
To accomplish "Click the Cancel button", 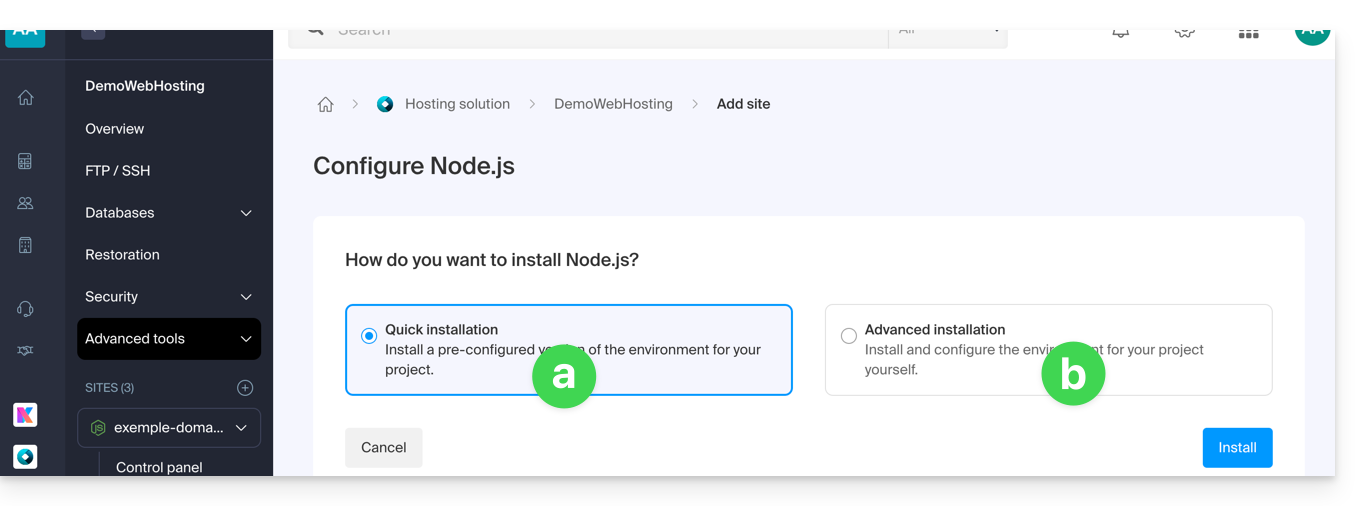I will click(384, 448).
